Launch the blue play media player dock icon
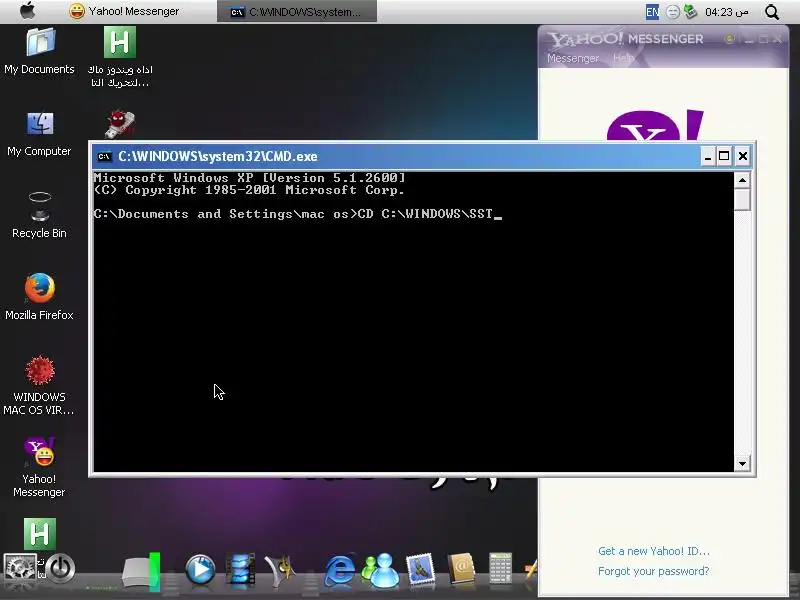The image size is (800, 600). tap(200, 569)
